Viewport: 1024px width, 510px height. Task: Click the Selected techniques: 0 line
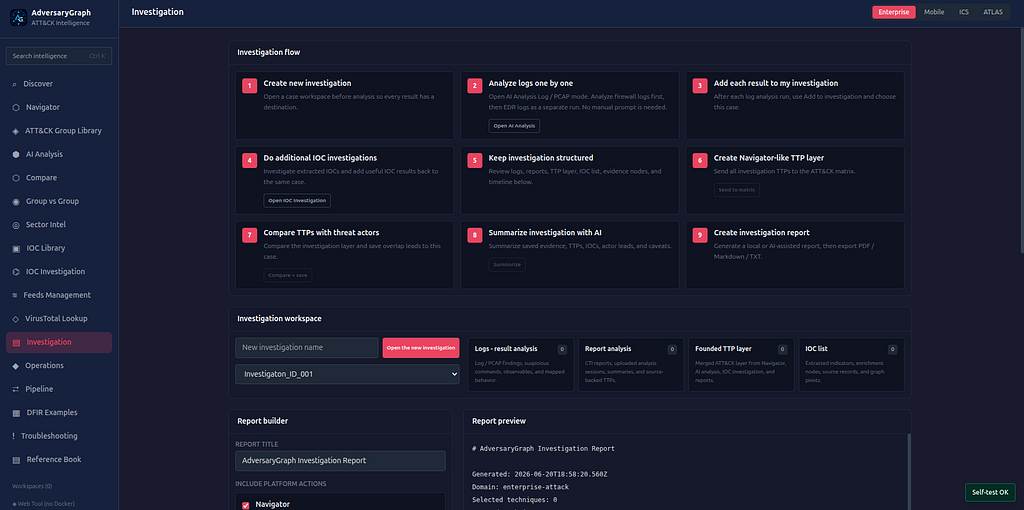[513, 500]
